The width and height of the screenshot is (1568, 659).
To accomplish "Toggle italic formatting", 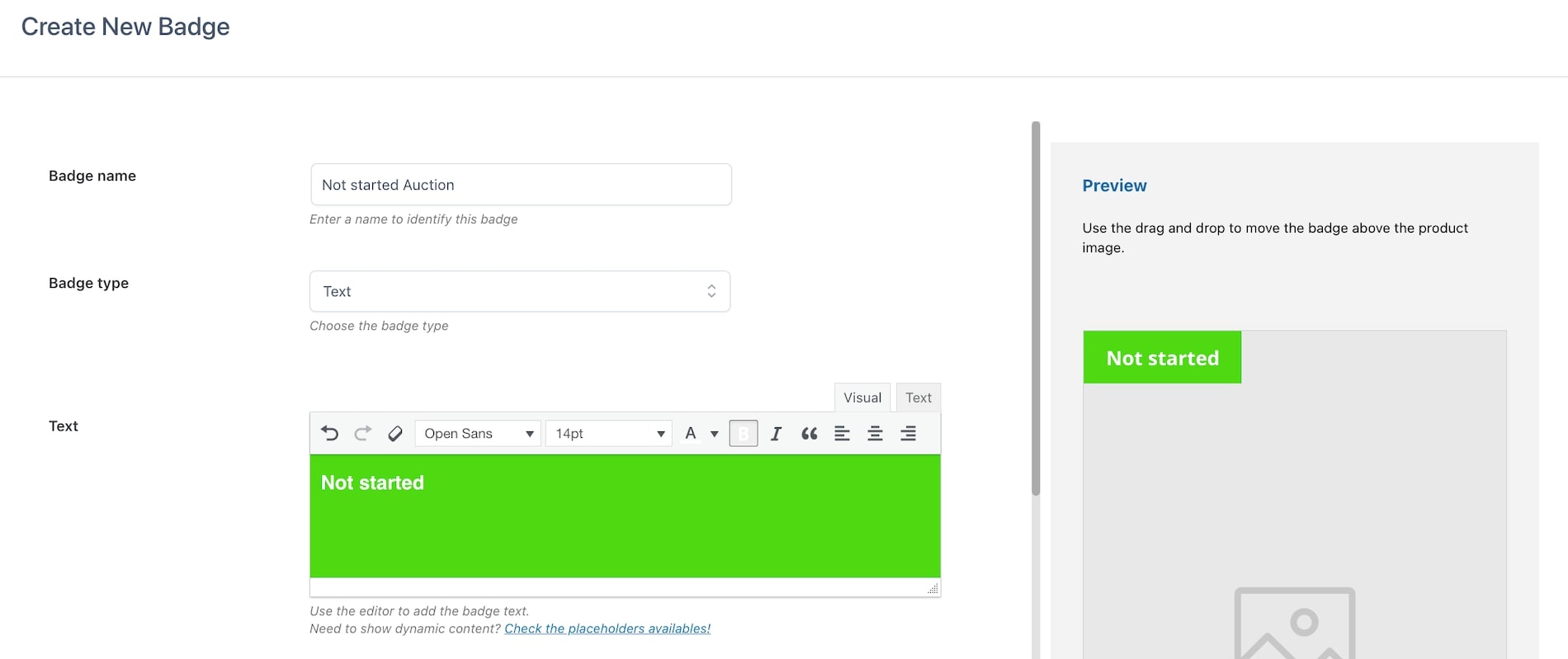I will [776, 433].
